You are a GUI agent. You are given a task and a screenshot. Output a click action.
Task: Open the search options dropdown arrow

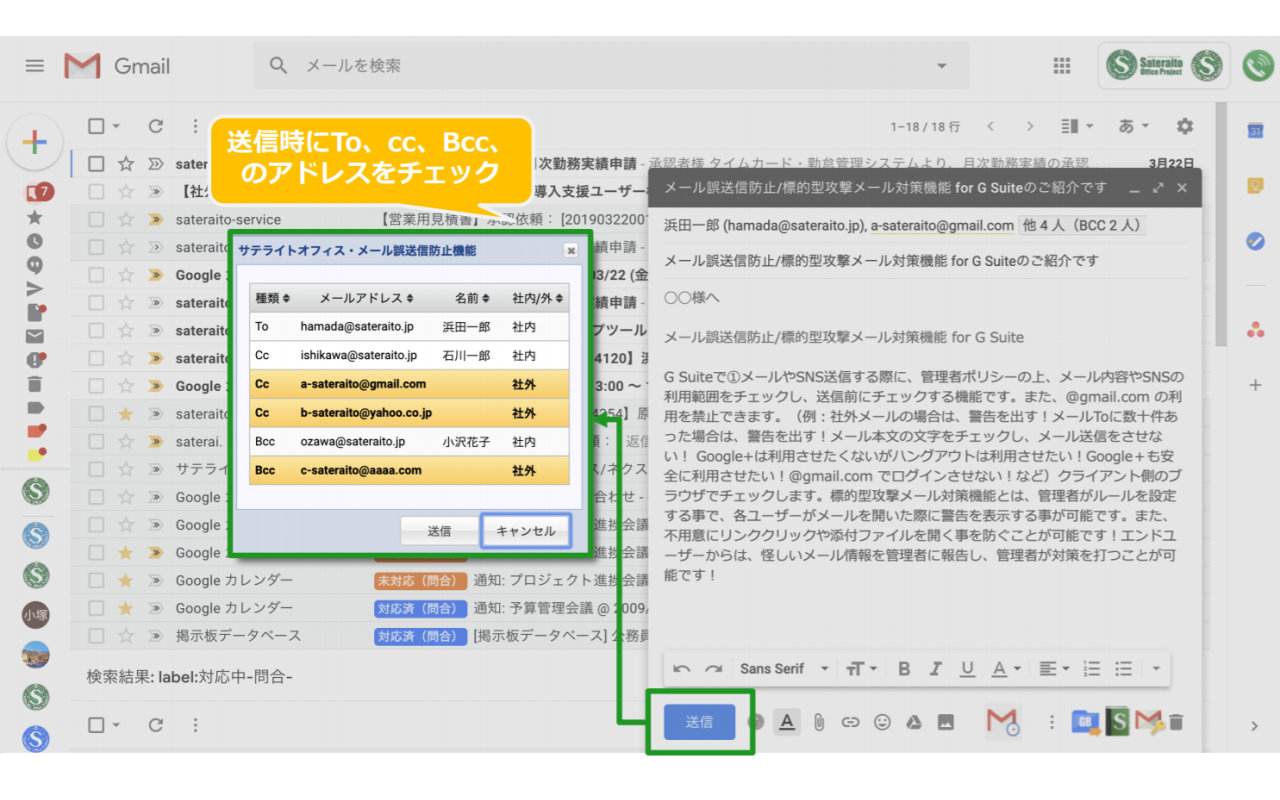click(941, 65)
